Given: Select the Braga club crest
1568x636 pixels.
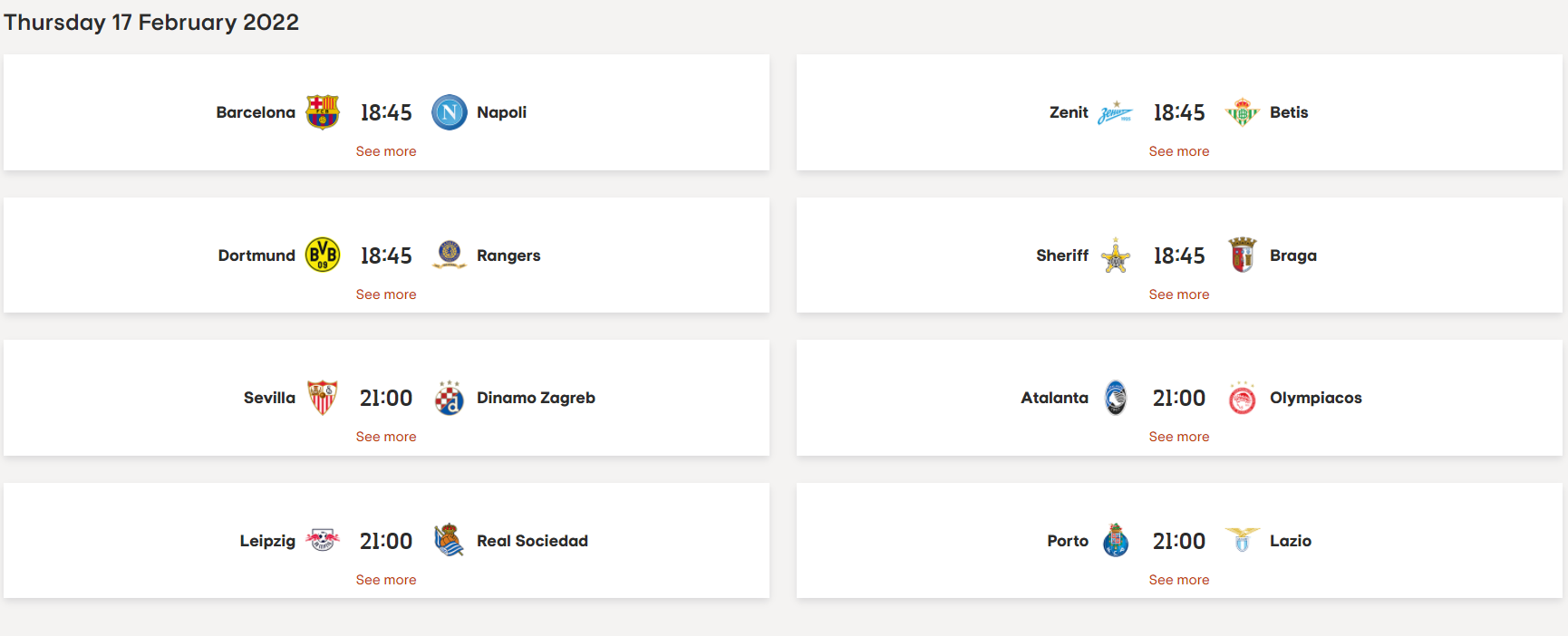Looking at the screenshot, I should [1243, 255].
